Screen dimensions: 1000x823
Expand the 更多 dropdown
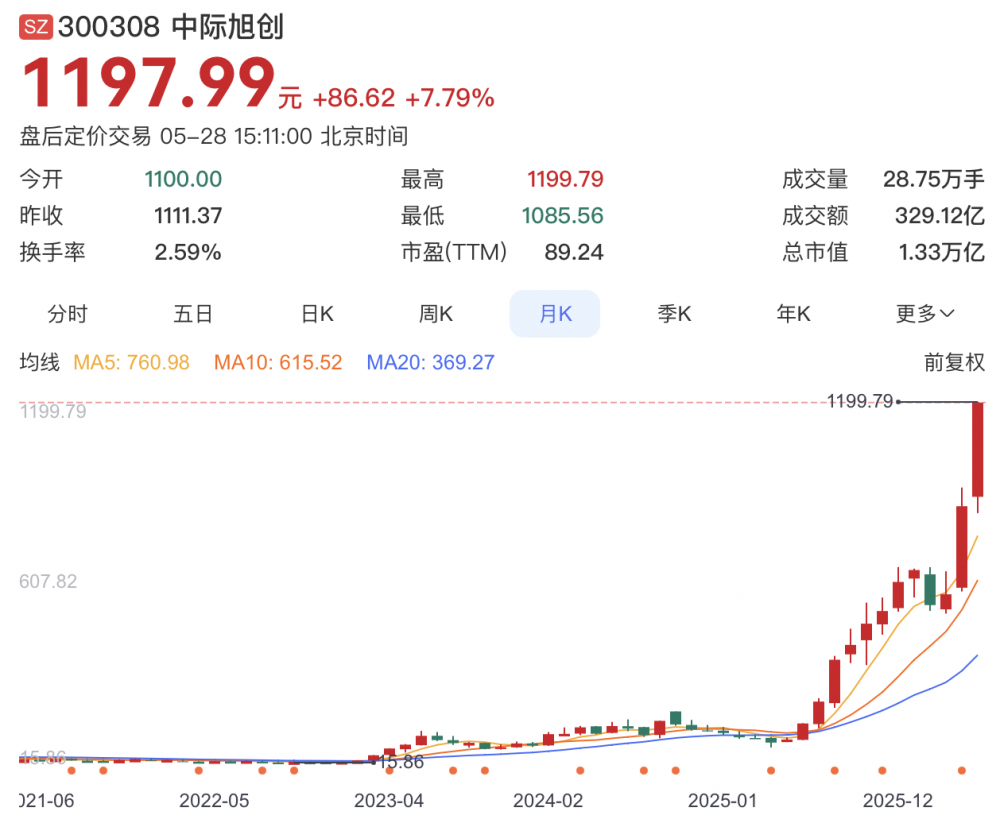[x=925, y=314]
